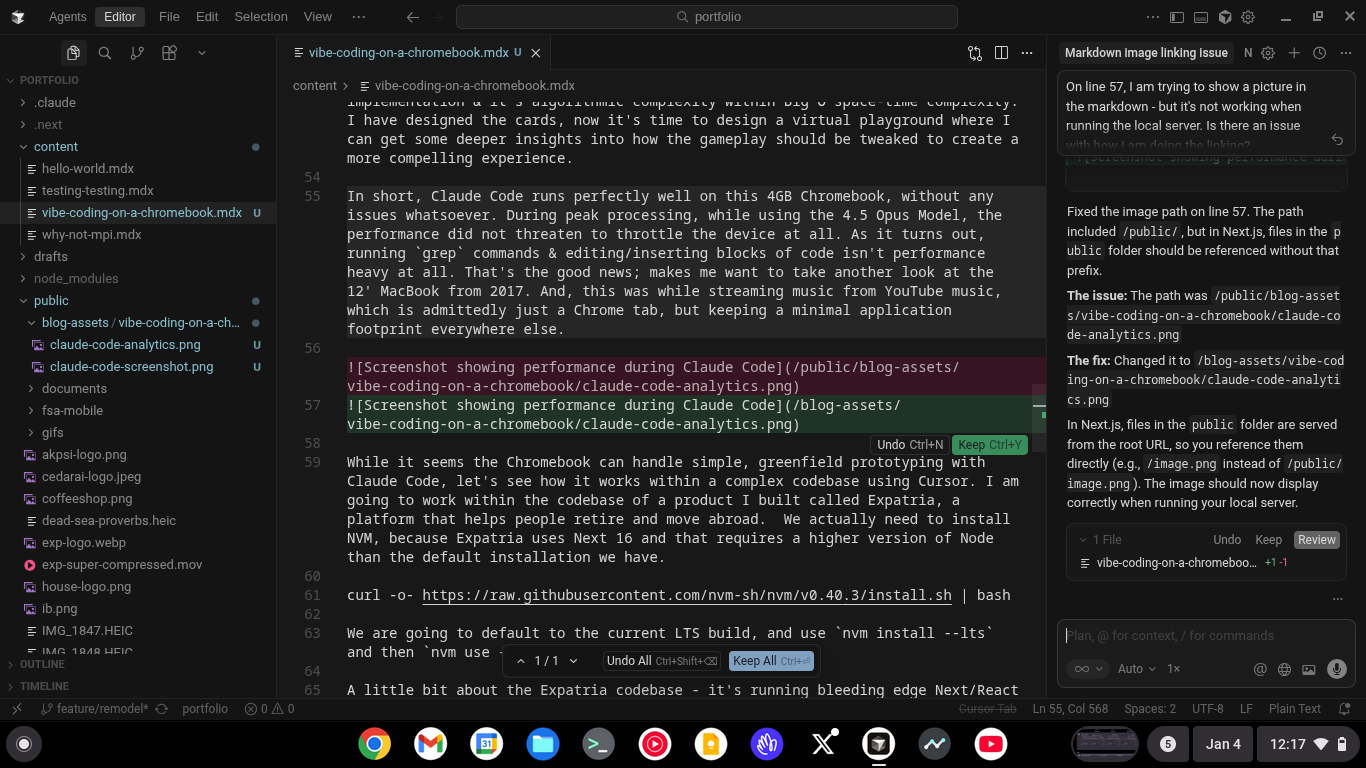The height and width of the screenshot is (768, 1366).
Task: Click the chat input field to start planning
Action: 1180,635
